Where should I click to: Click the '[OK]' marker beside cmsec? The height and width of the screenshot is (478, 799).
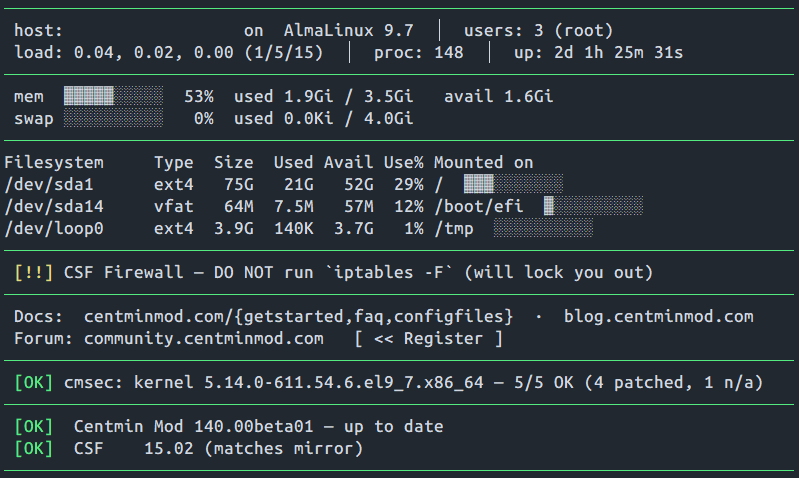click(x=34, y=383)
